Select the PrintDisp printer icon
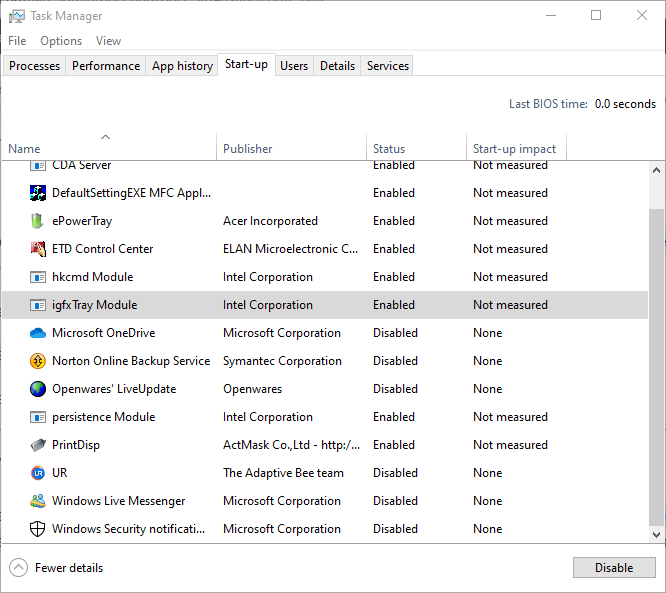Viewport: 666px width, 593px height. point(38,445)
